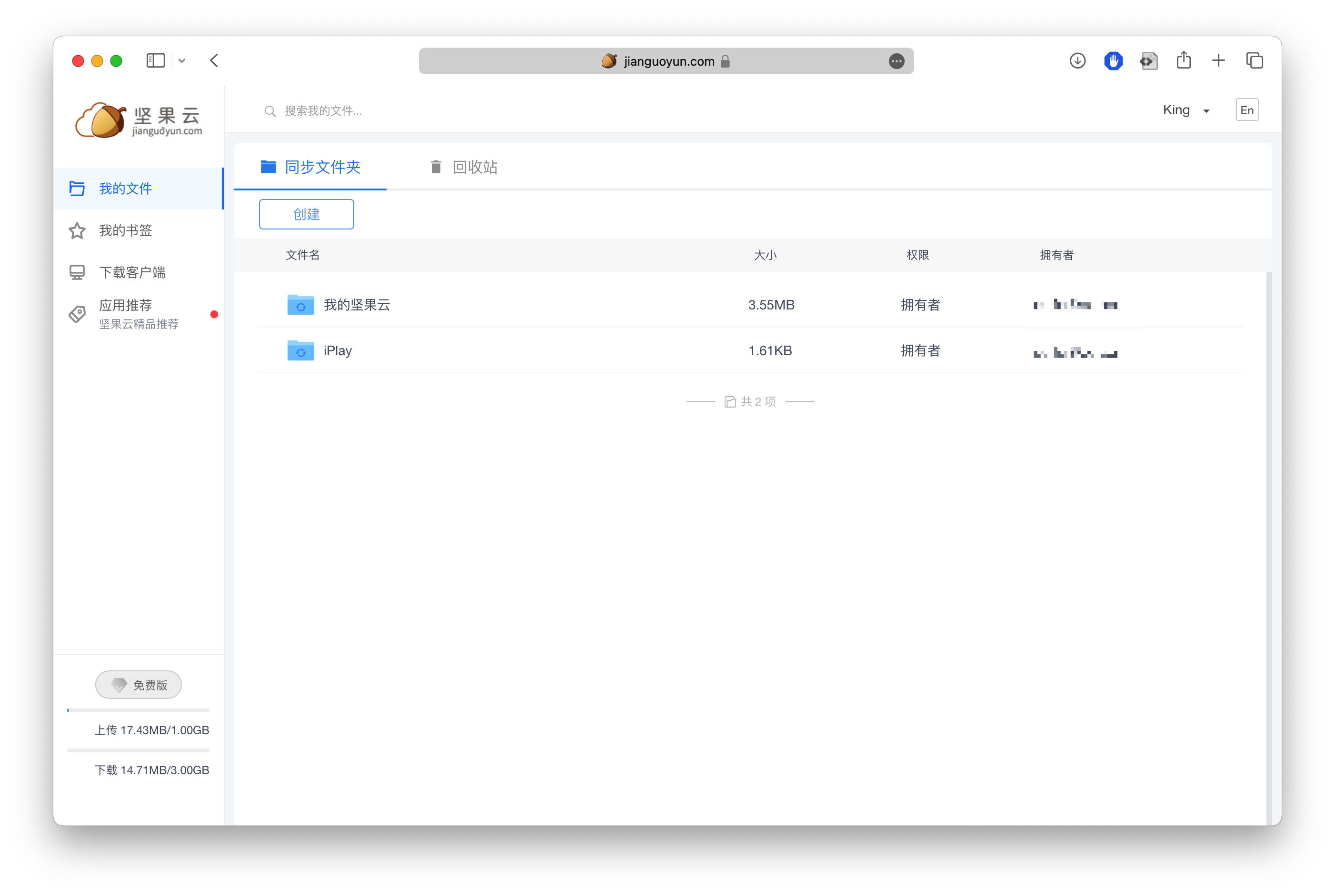1335x896 pixels.
Task: Expand the sidebar chevron dropdown menu
Action: click(182, 60)
